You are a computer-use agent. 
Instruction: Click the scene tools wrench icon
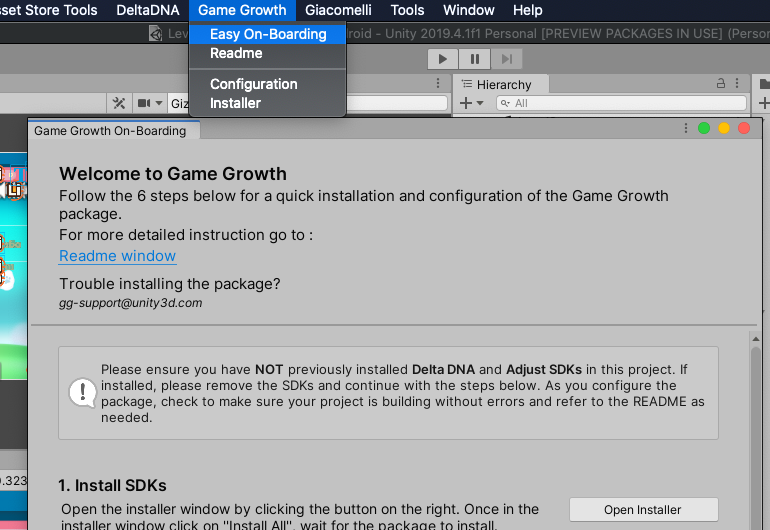[x=119, y=103]
